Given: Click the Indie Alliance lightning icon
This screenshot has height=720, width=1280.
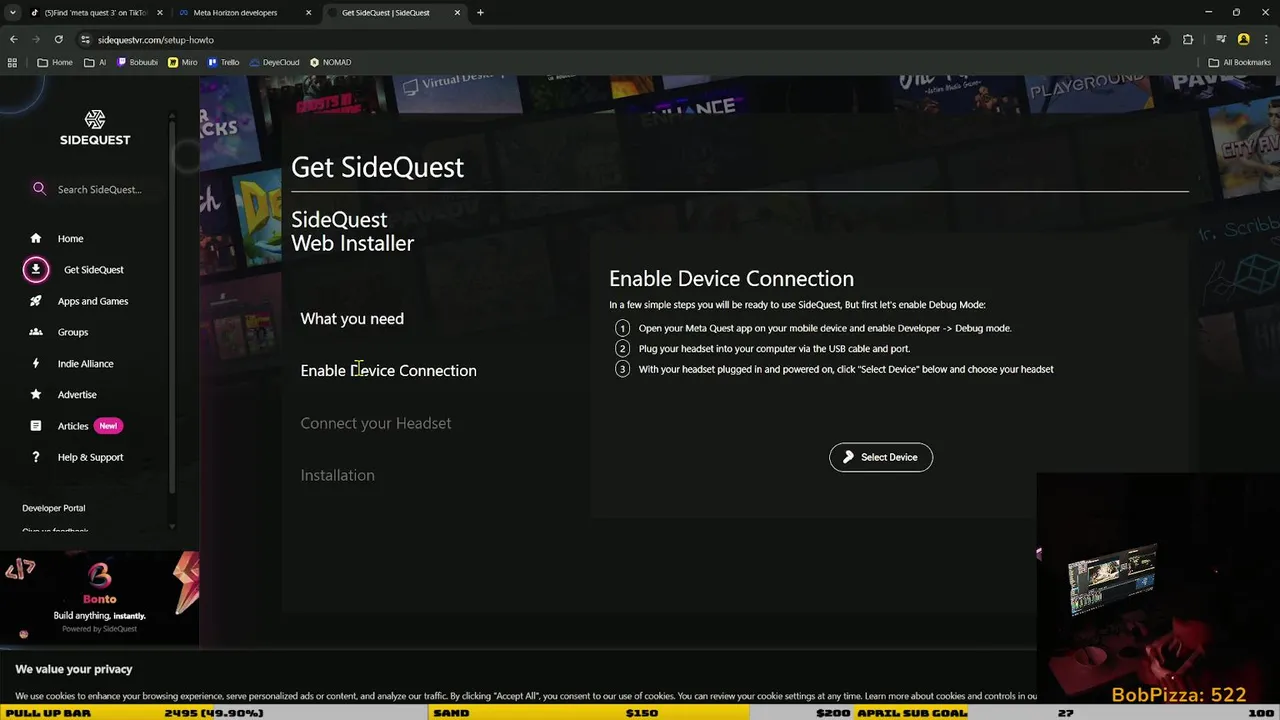Looking at the screenshot, I should [36, 363].
